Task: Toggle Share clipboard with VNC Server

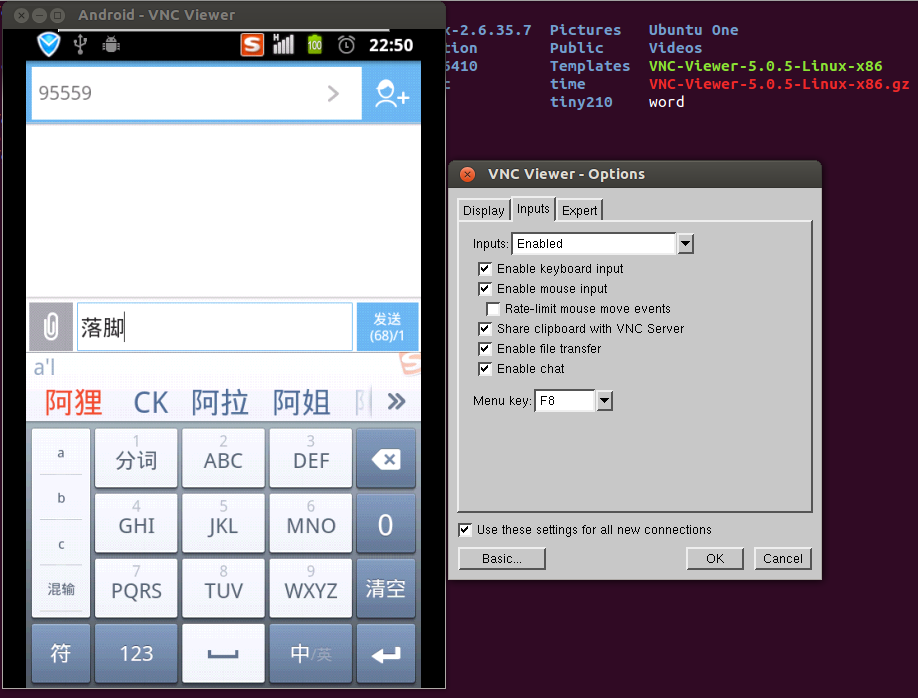Action: (x=485, y=329)
